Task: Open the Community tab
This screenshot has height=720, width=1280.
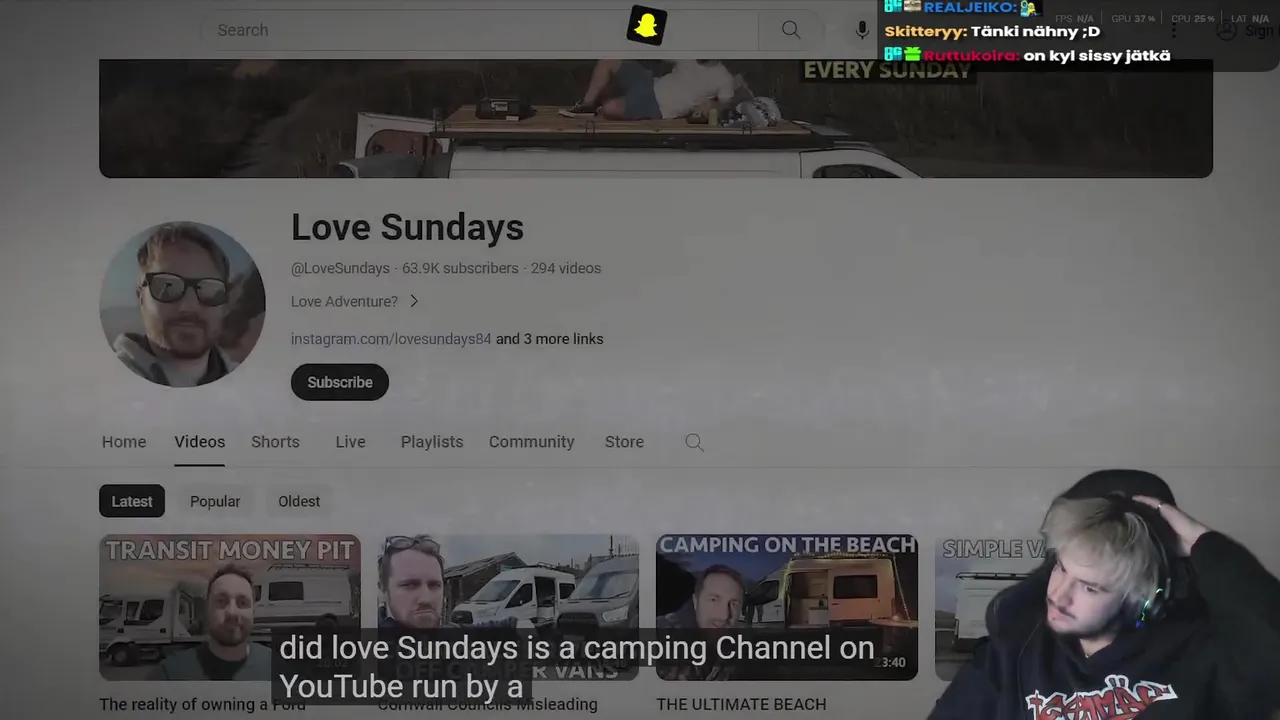Action: 531,442
